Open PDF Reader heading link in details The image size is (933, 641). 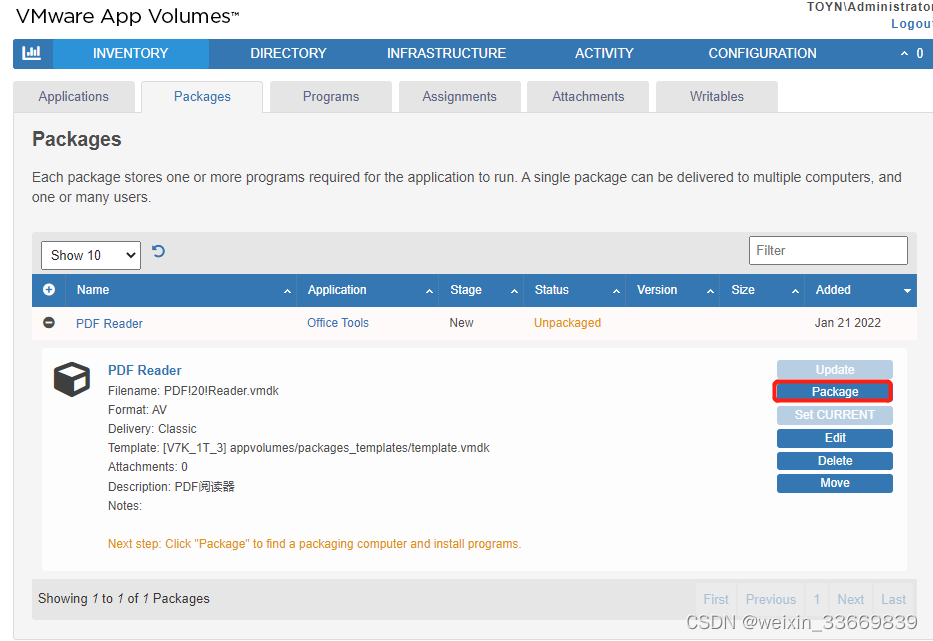(145, 370)
